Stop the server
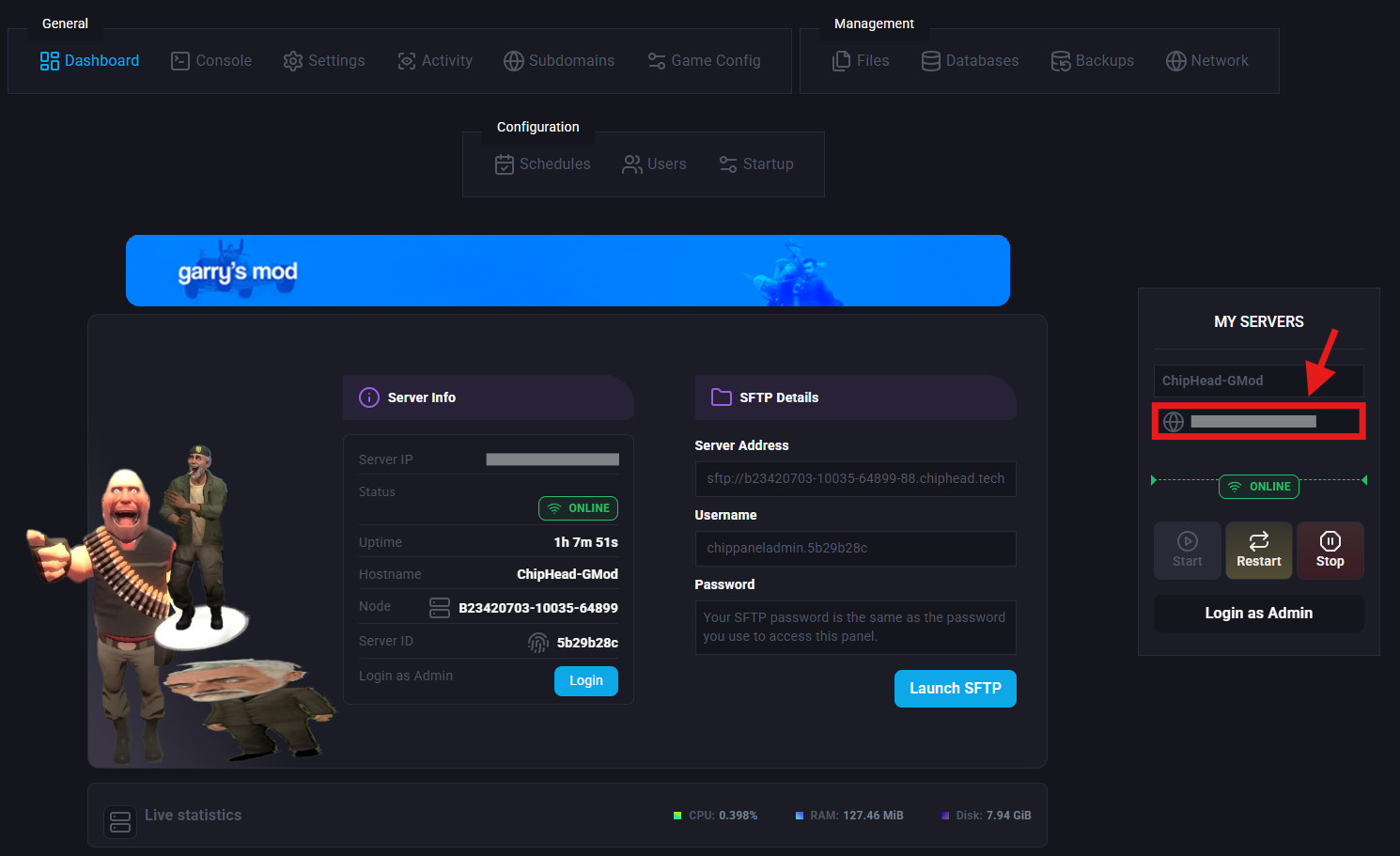The image size is (1400, 856). coord(1330,551)
